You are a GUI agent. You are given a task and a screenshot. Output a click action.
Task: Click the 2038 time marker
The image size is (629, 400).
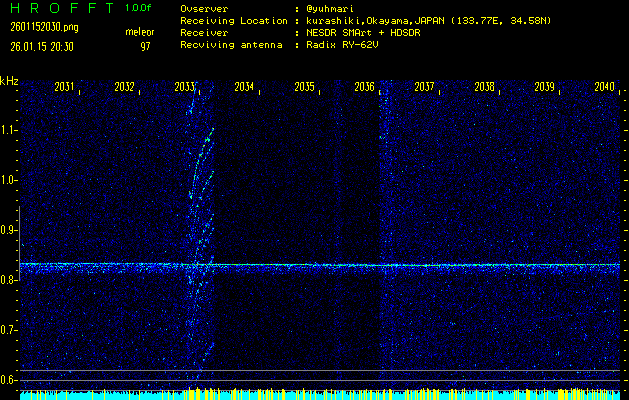click(484, 87)
